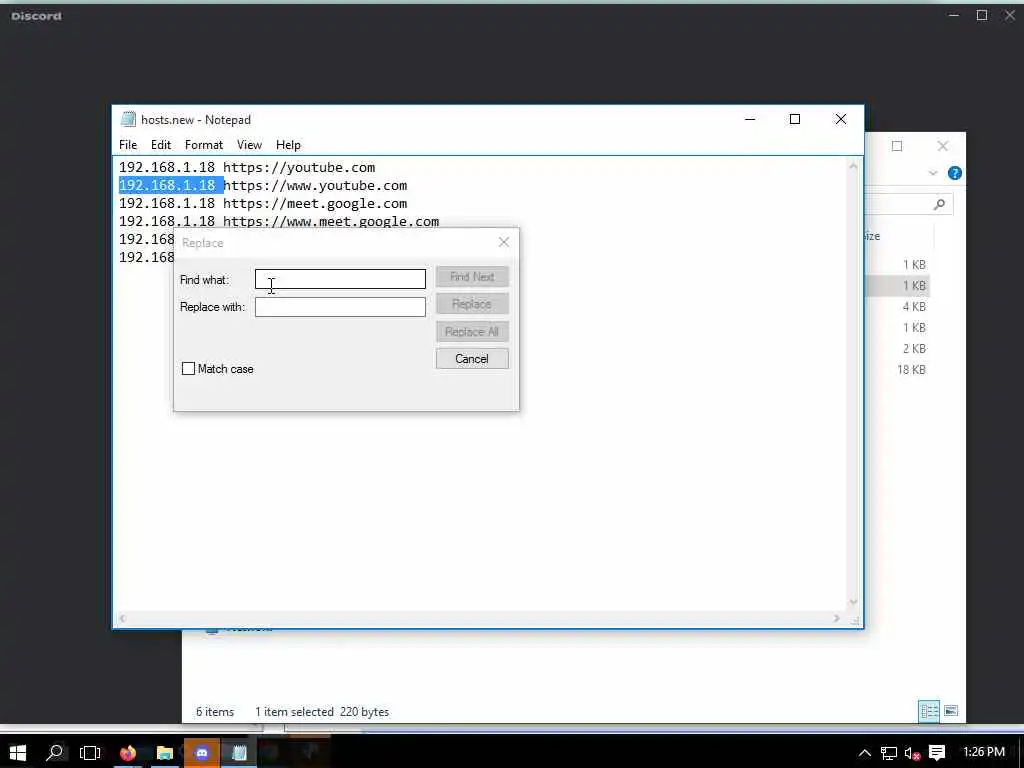This screenshot has width=1024, height=768.
Task: Click the File Explorer search magnifier
Action: point(939,204)
